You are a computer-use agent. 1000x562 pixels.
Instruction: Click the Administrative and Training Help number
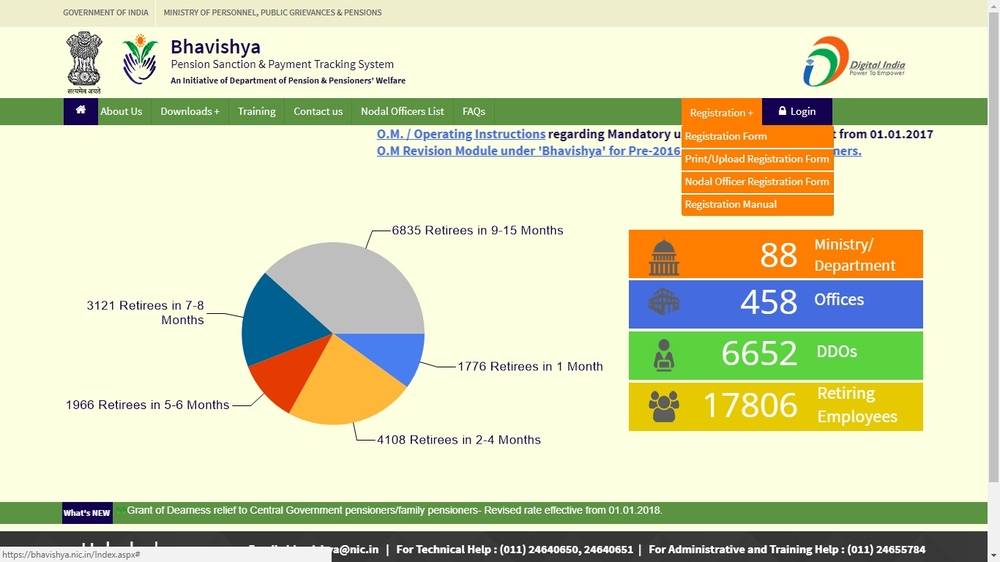pos(787,549)
